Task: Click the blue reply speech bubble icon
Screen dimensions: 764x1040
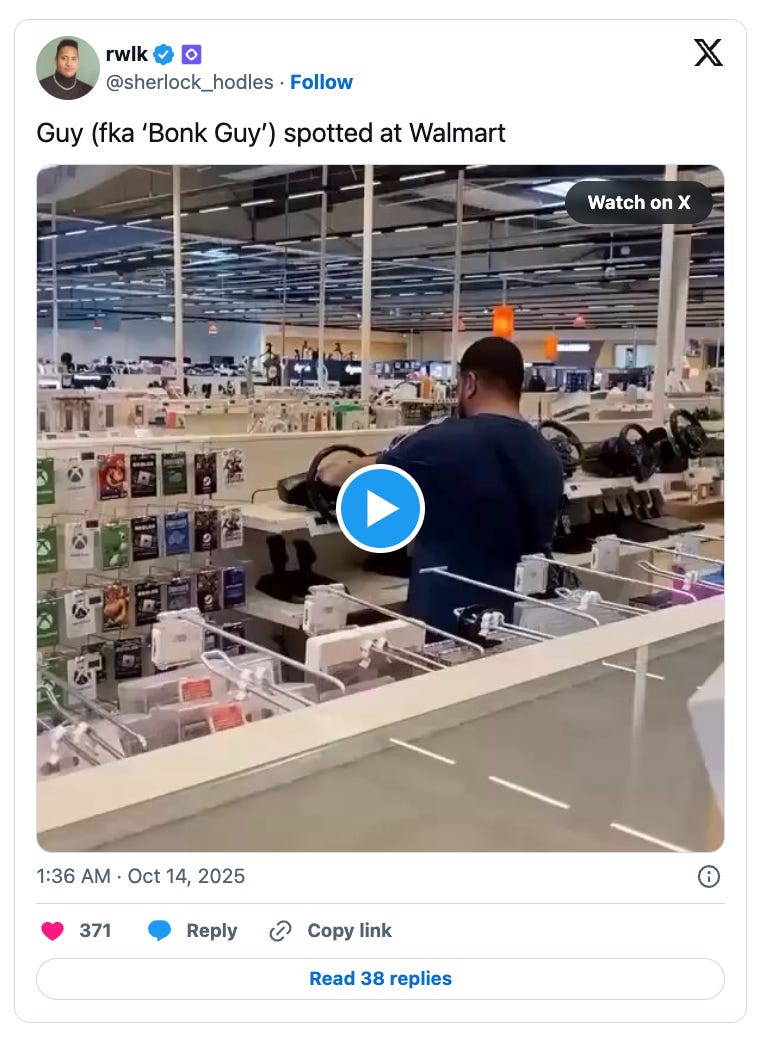Action: pos(159,931)
